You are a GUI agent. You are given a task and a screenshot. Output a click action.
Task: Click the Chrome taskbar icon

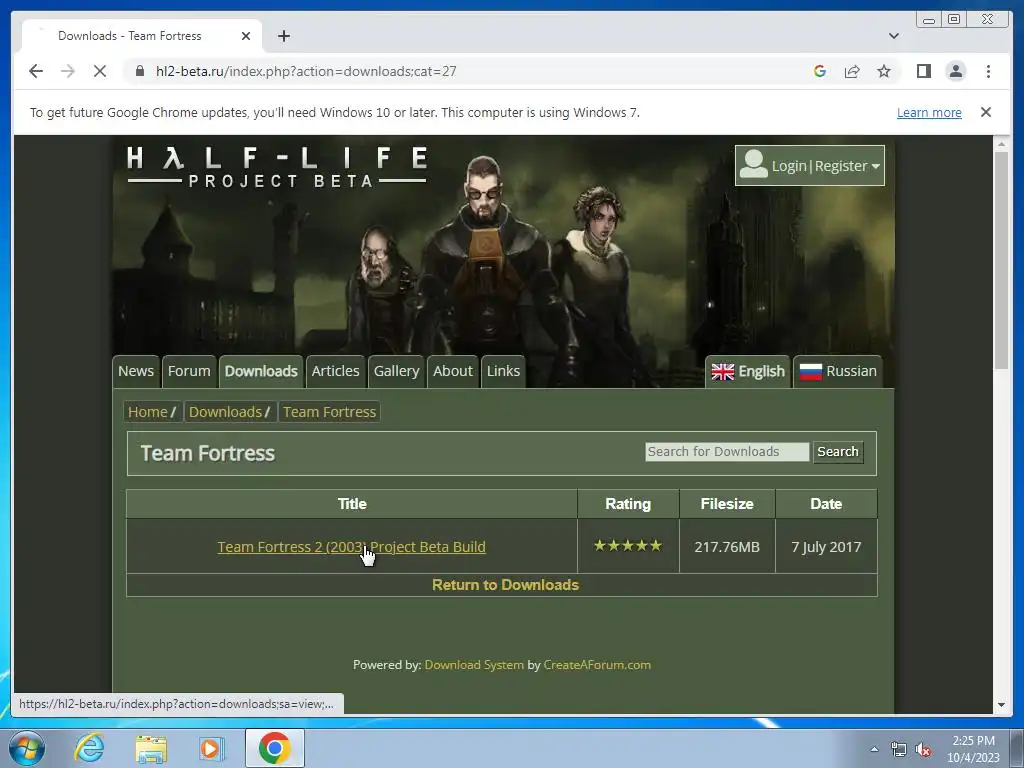pos(274,748)
